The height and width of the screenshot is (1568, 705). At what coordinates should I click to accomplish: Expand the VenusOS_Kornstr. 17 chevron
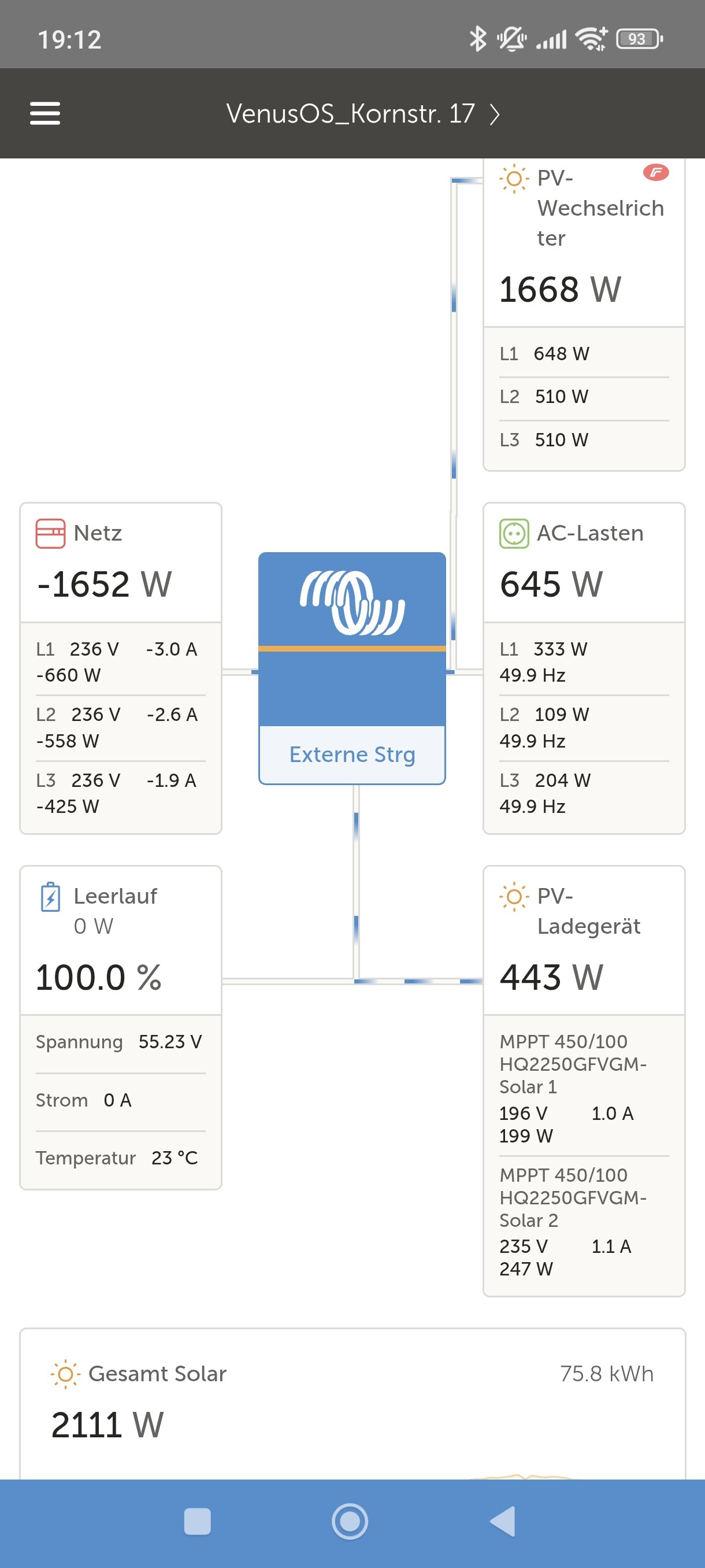point(495,114)
